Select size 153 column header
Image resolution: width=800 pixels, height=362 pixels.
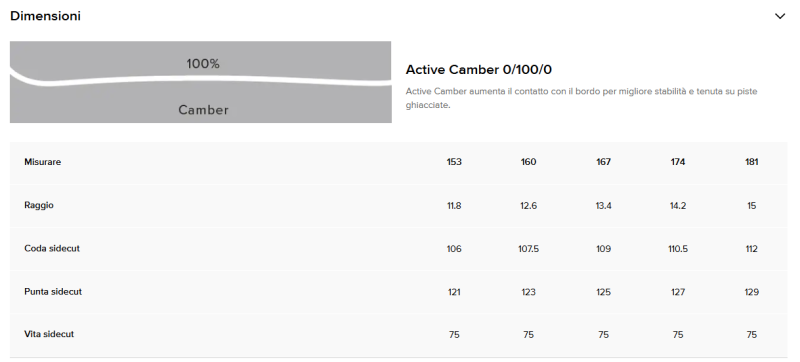click(454, 162)
